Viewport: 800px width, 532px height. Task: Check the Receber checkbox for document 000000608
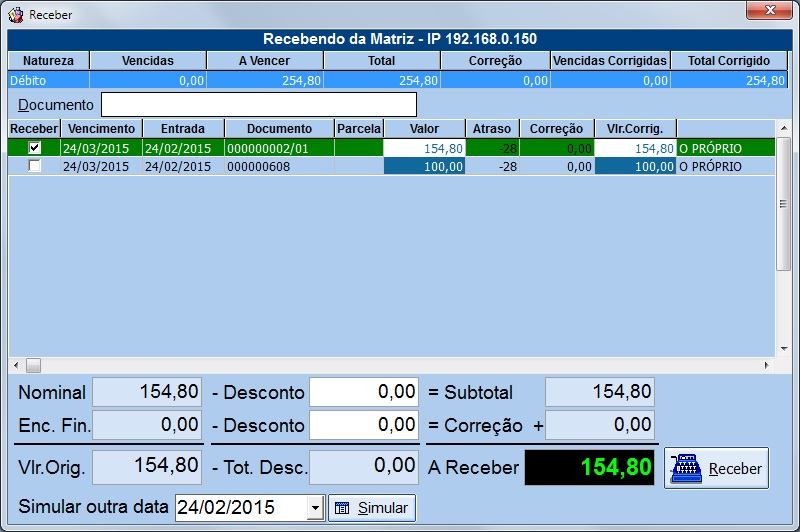(35, 166)
